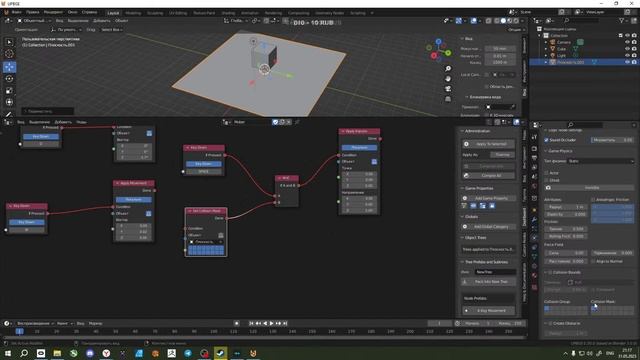
Task: Enable the Ghost checkbox
Action: [x=547, y=180]
